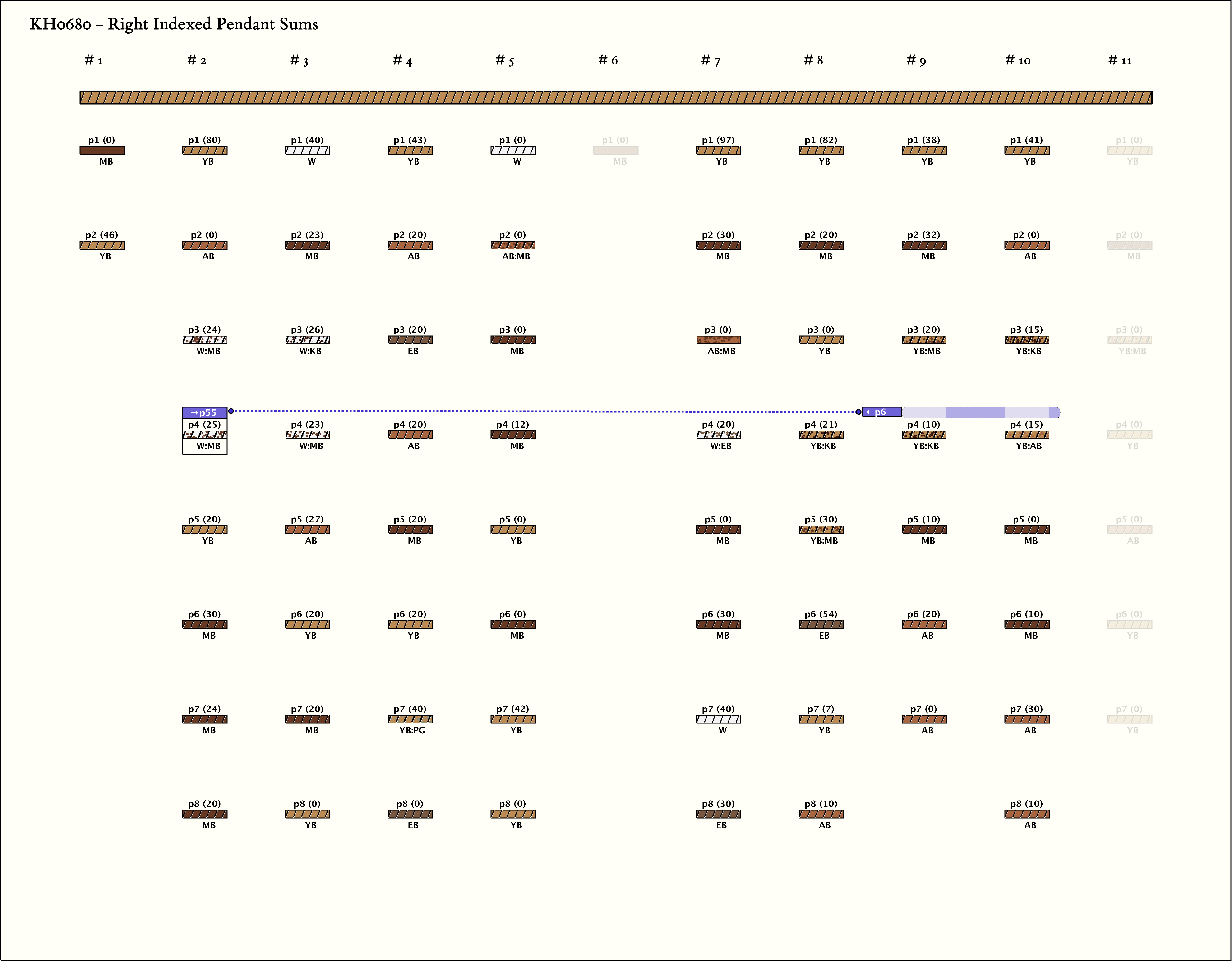This screenshot has width=1232, height=961.
Task: Click the p3 (0) AB:MB speckled cord
Action: click(x=718, y=340)
